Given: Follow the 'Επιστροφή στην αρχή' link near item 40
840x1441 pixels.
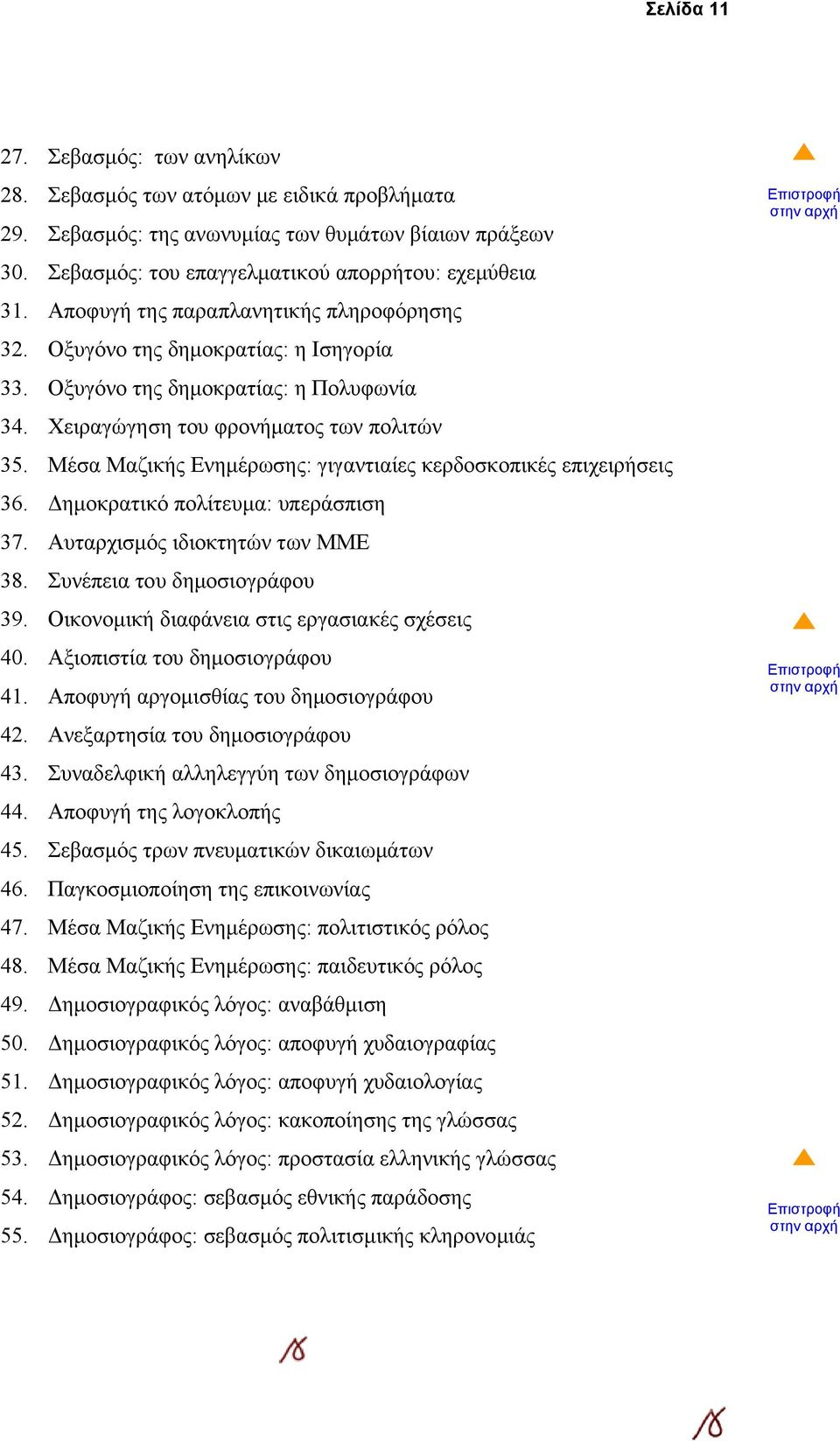Looking at the screenshot, I should tap(803, 678).
